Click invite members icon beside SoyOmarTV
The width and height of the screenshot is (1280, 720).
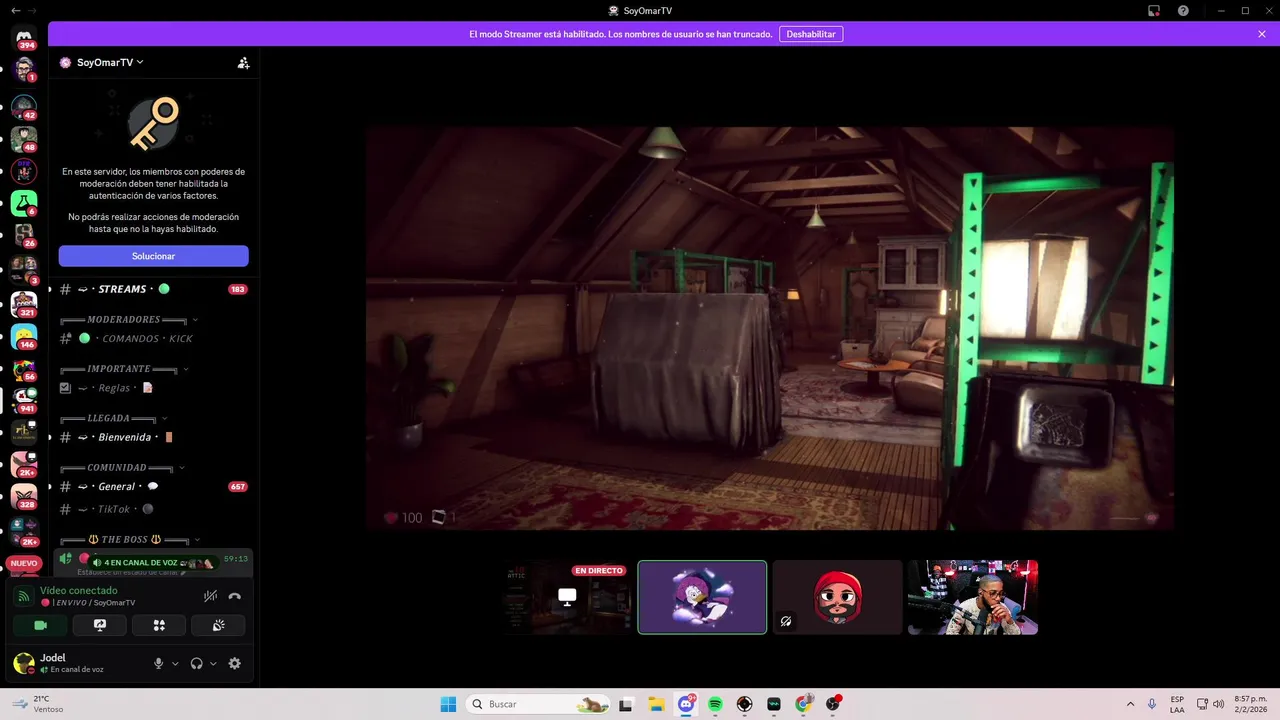click(243, 62)
